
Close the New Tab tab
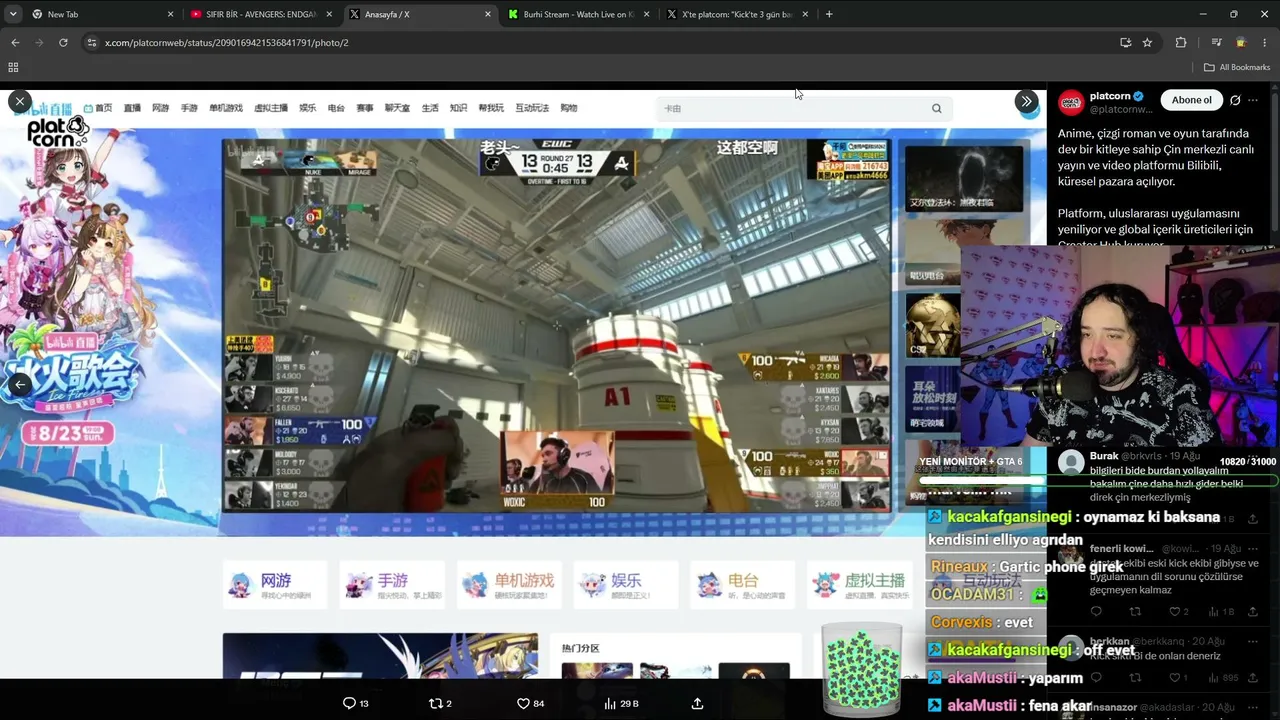pyautogui.click(x=170, y=14)
